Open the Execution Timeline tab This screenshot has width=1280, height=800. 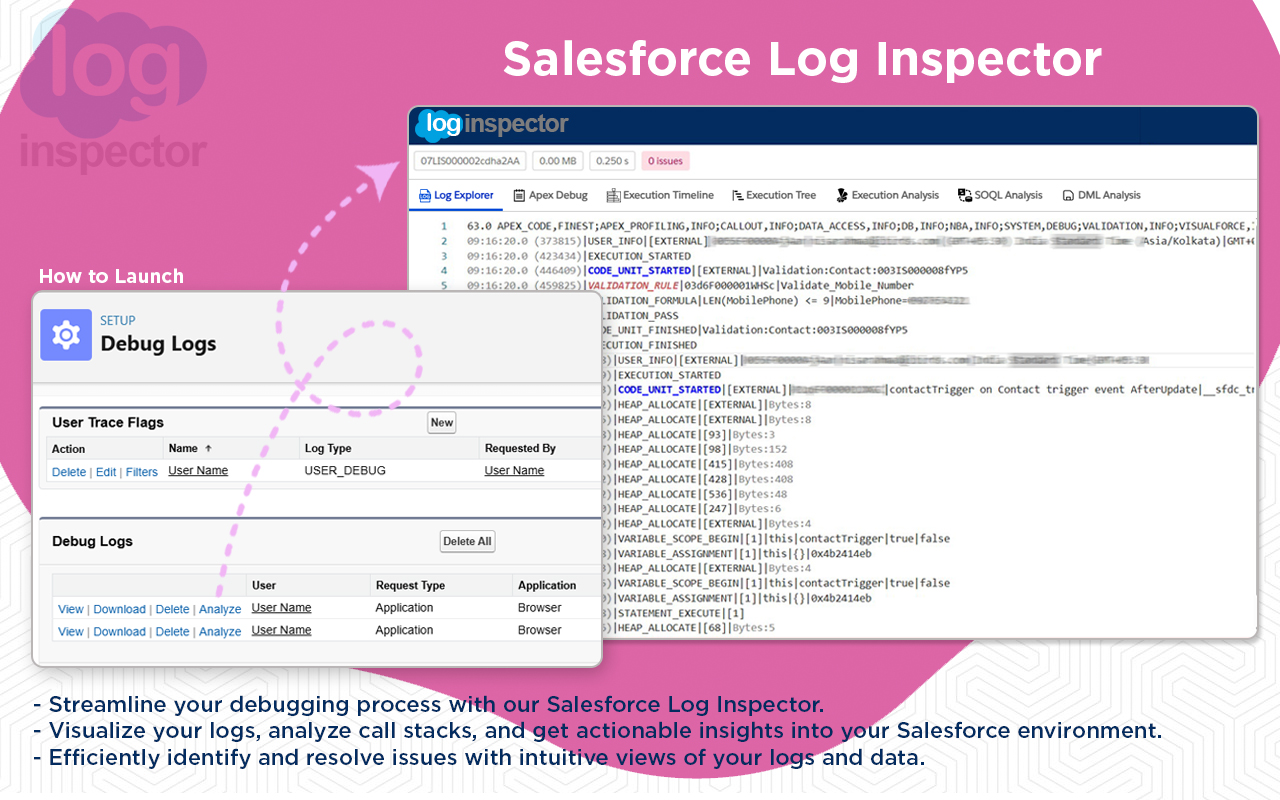point(660,195)
